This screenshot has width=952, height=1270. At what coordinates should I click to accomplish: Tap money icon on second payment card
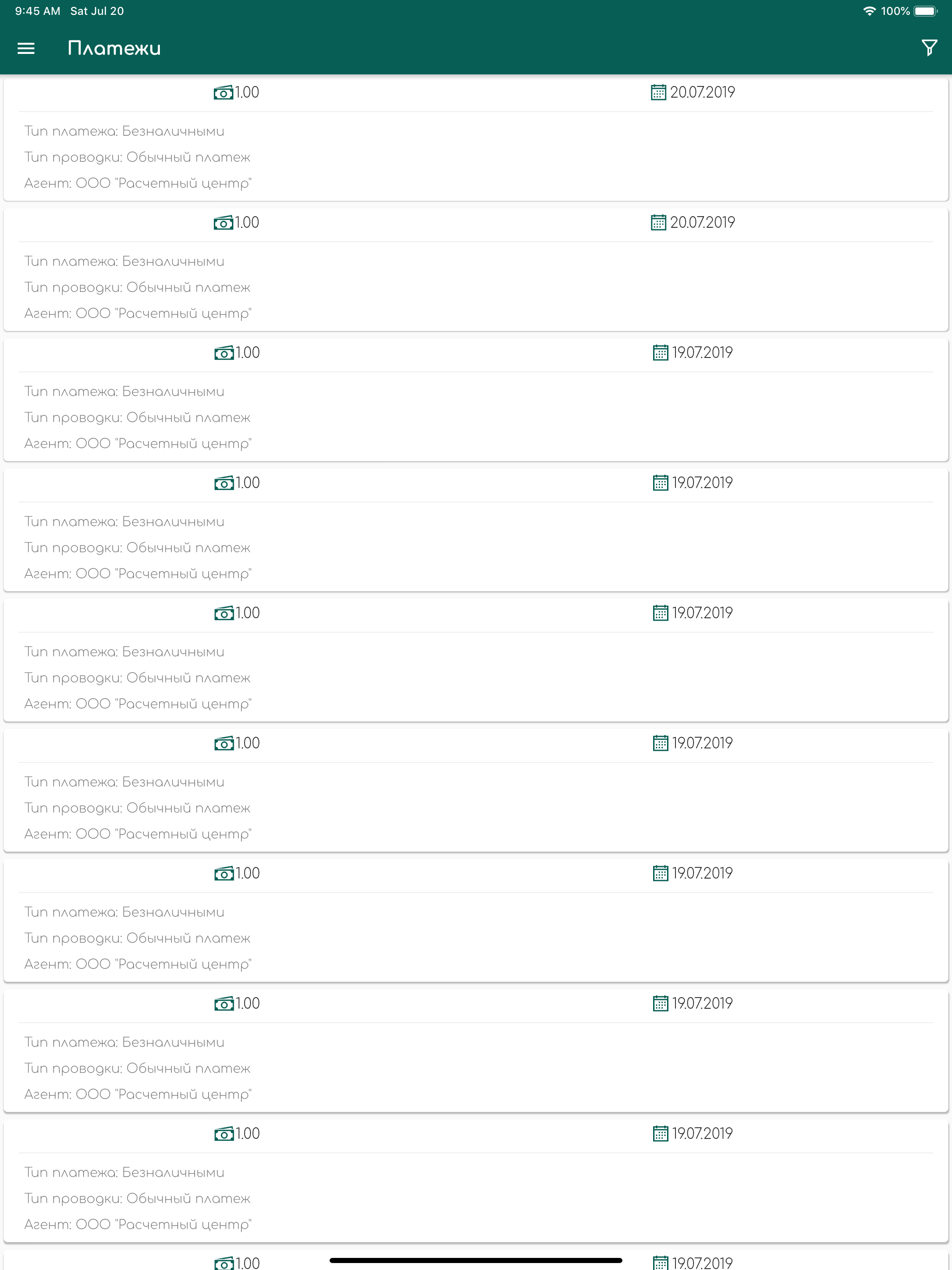coord(224,223)
